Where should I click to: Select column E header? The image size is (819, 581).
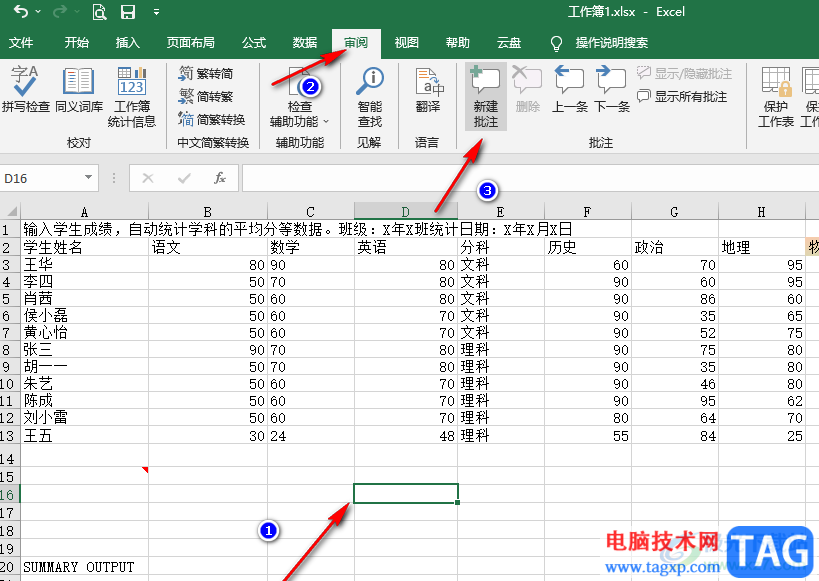pos(500,212)
